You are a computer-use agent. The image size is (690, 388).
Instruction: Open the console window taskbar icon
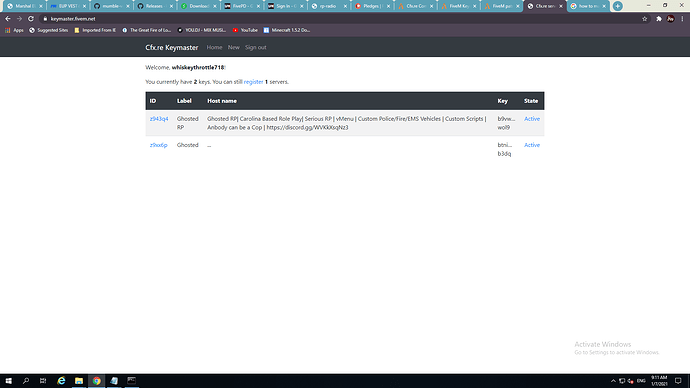132,381
